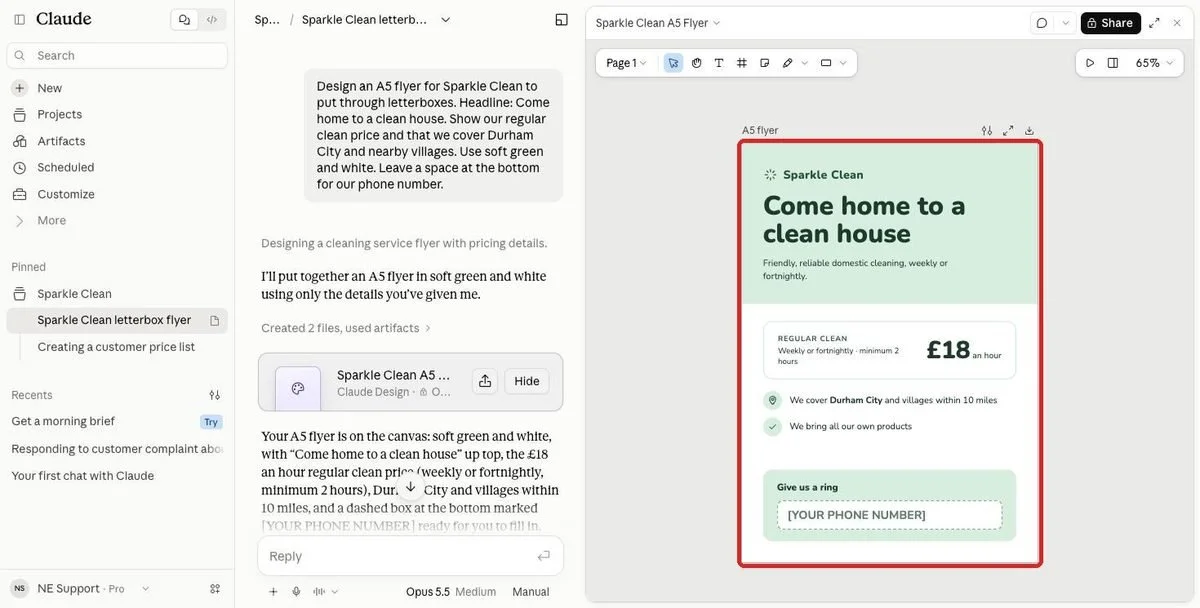Screen dimensions: 1200x608
Task: Click the Hide button on artifact card
Action: coord(527,381)
